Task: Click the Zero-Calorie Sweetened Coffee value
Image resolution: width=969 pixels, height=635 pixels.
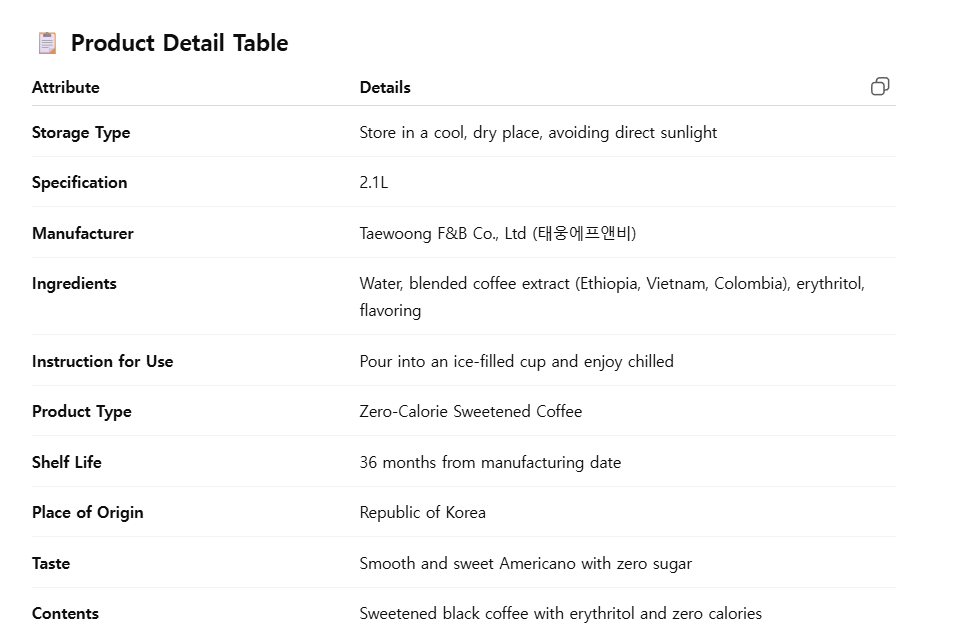Action: [x=470, y=411]
